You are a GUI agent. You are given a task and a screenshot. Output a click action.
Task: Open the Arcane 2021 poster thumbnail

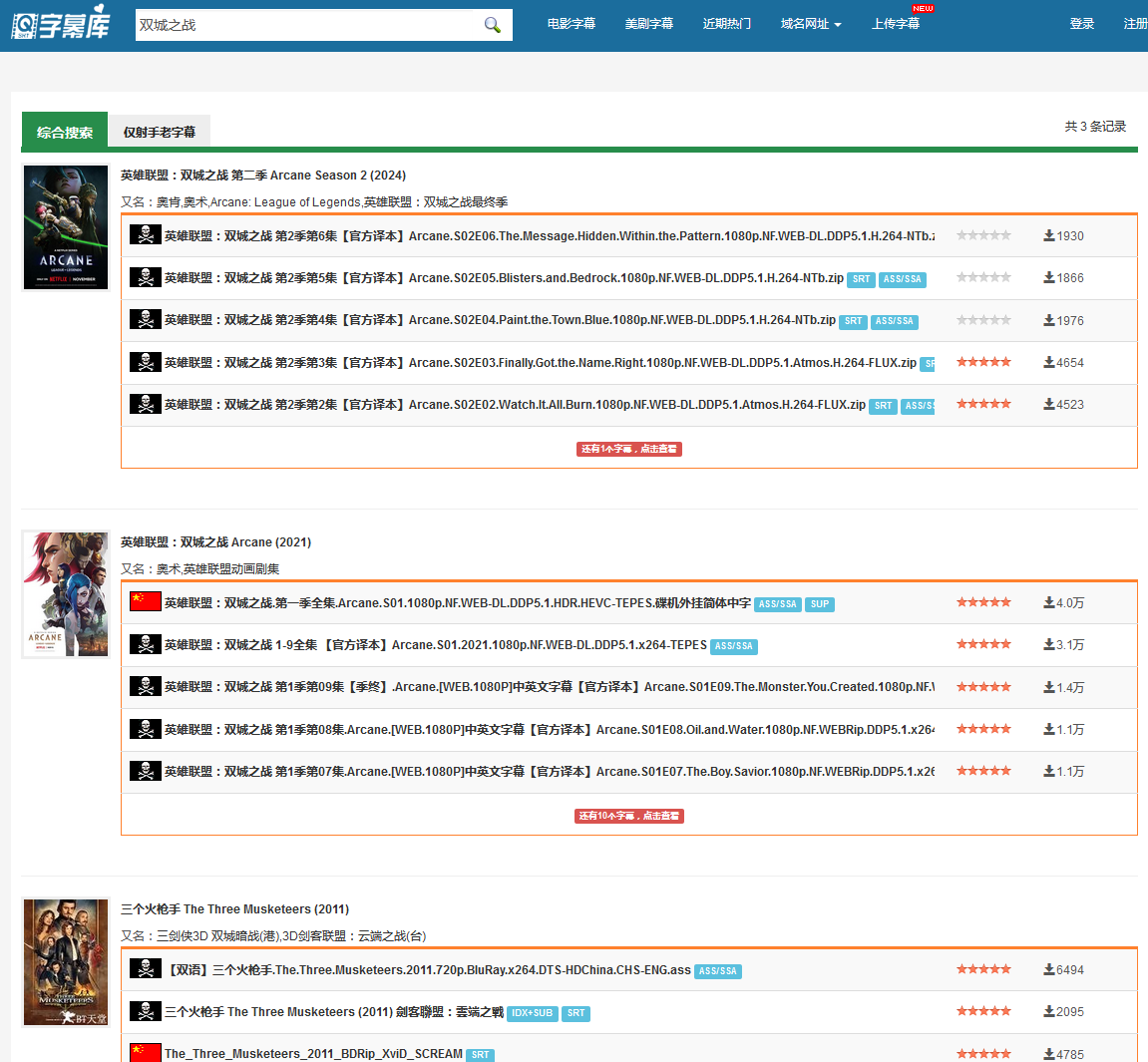tap(66, 594)
